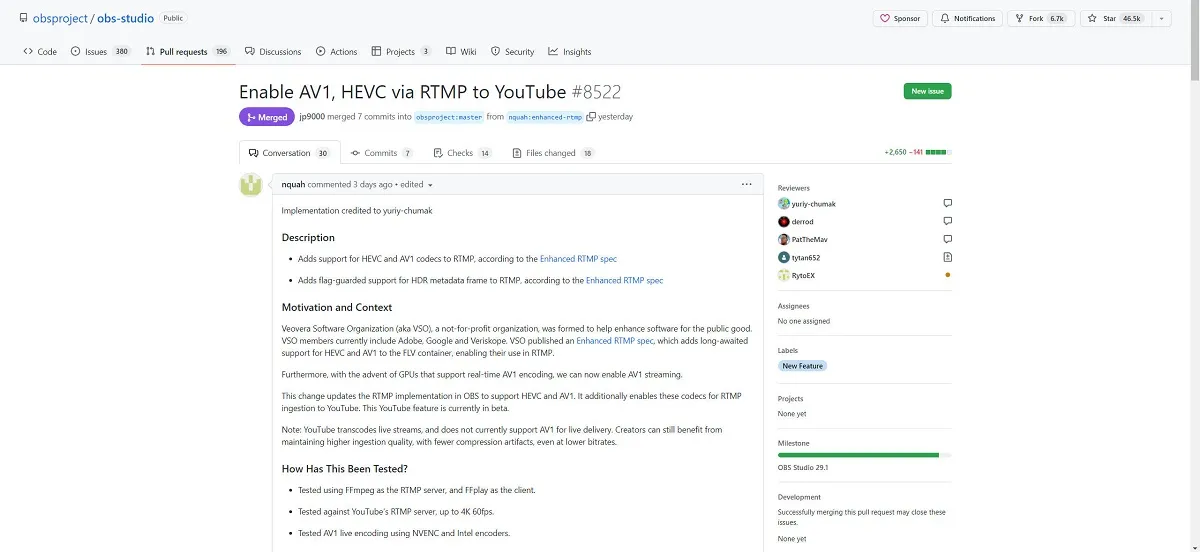Viewport: 1200px width, 552px height.
Task: Click the repository icon beside obsproject
Action: coord(23,18)
